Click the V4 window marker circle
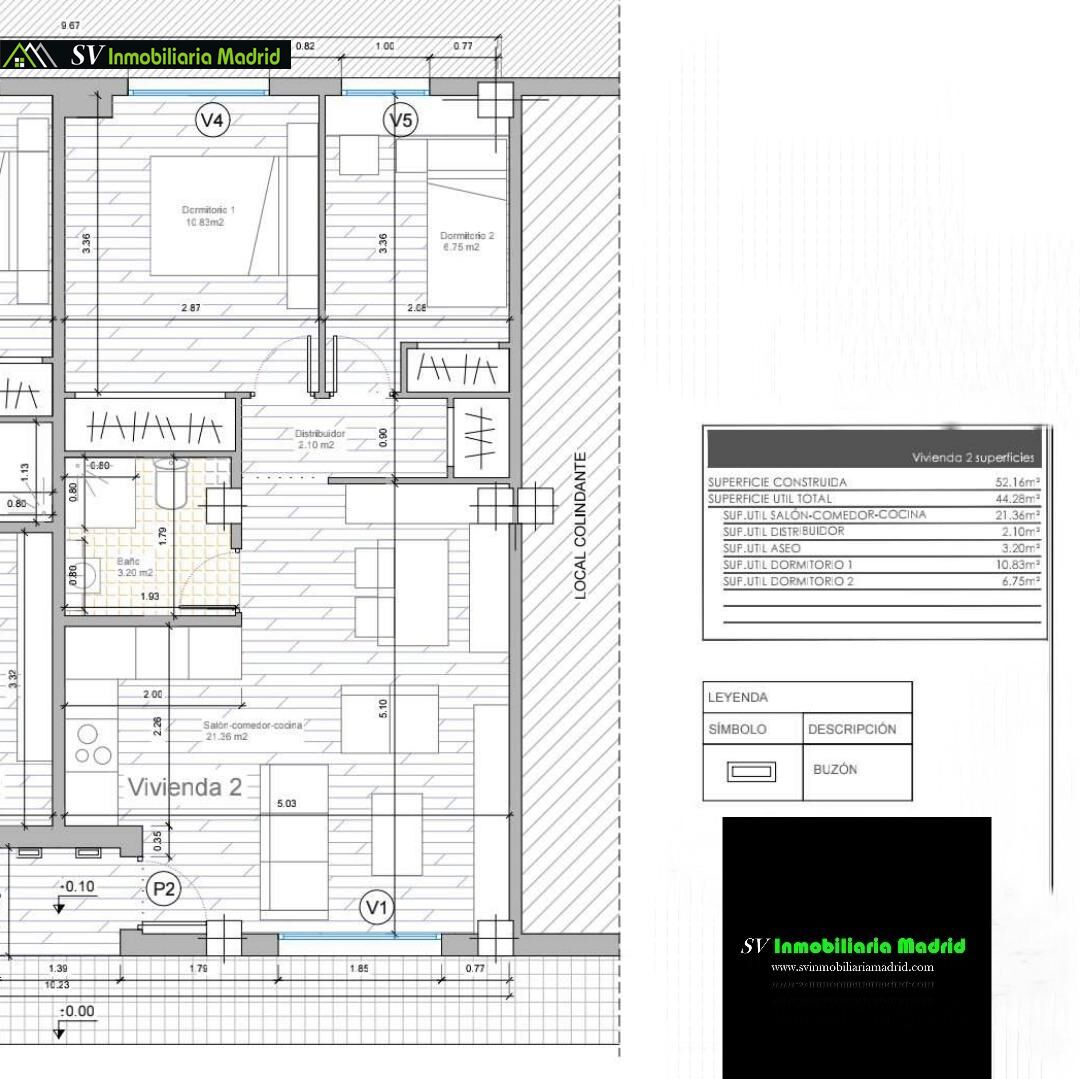 (x=213, y=121)
